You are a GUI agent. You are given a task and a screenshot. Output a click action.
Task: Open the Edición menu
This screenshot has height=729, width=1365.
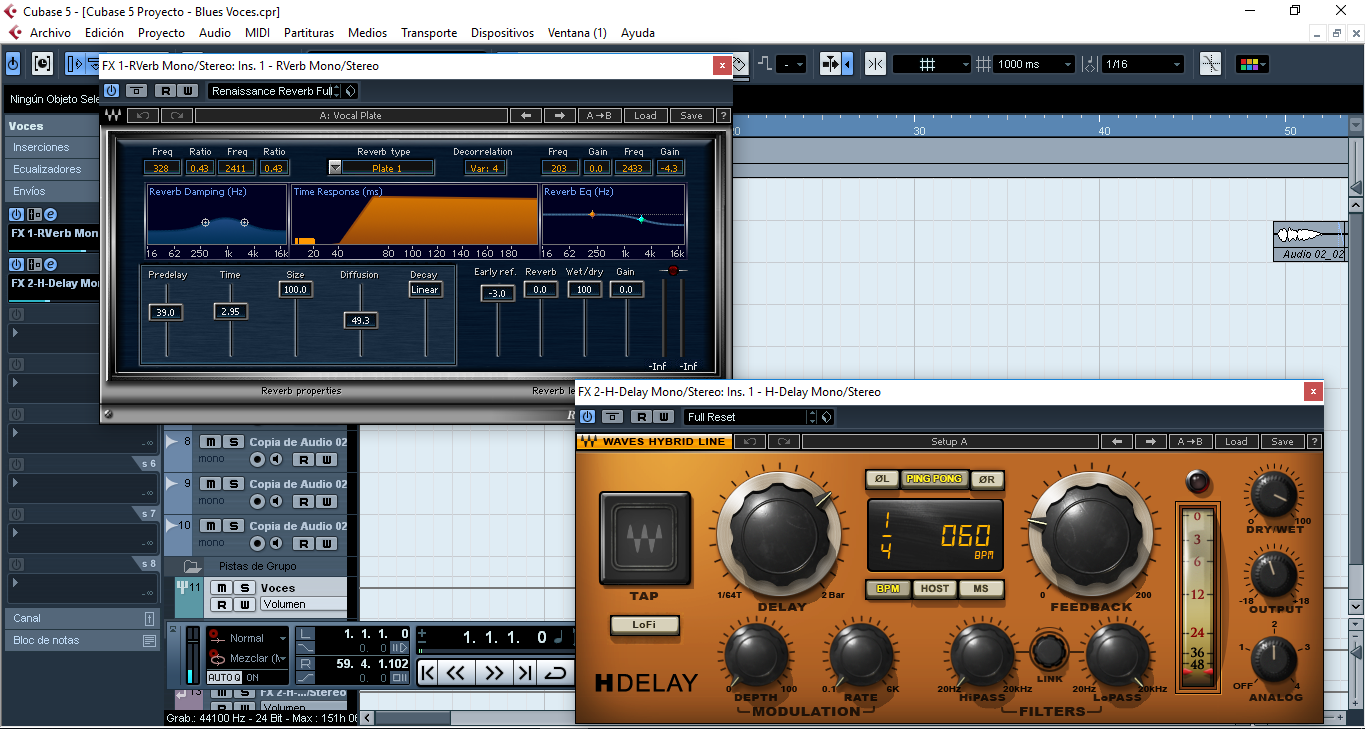click(x=104, y=33)
